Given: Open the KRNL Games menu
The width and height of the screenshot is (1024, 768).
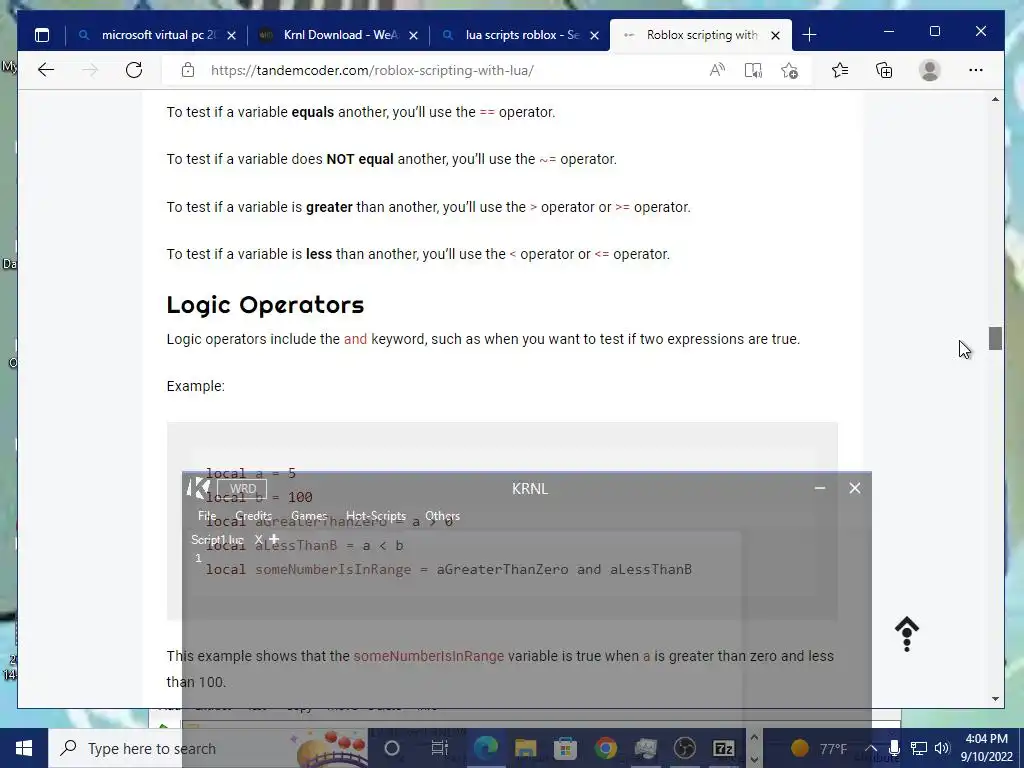Looking at the screenshot, I should click(x=309, y=515).
